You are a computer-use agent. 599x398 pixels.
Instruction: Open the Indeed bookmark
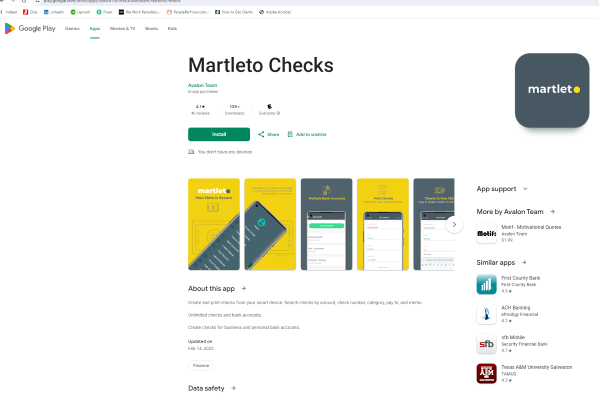[x=9, y=12]
